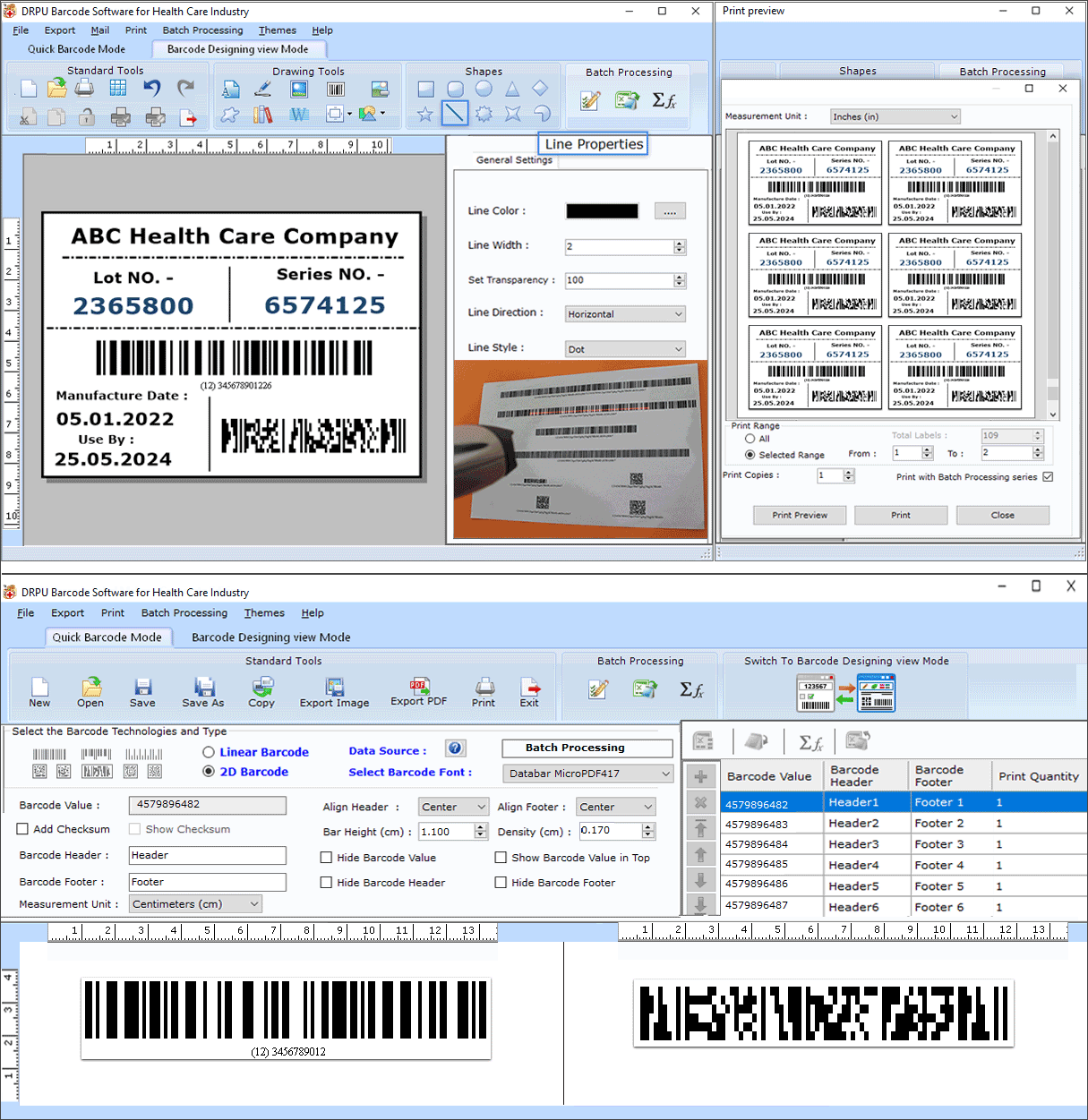Adjust the Set Transparency stepper
Viewport: 1088px width, 1120px height.
point(680,280)
